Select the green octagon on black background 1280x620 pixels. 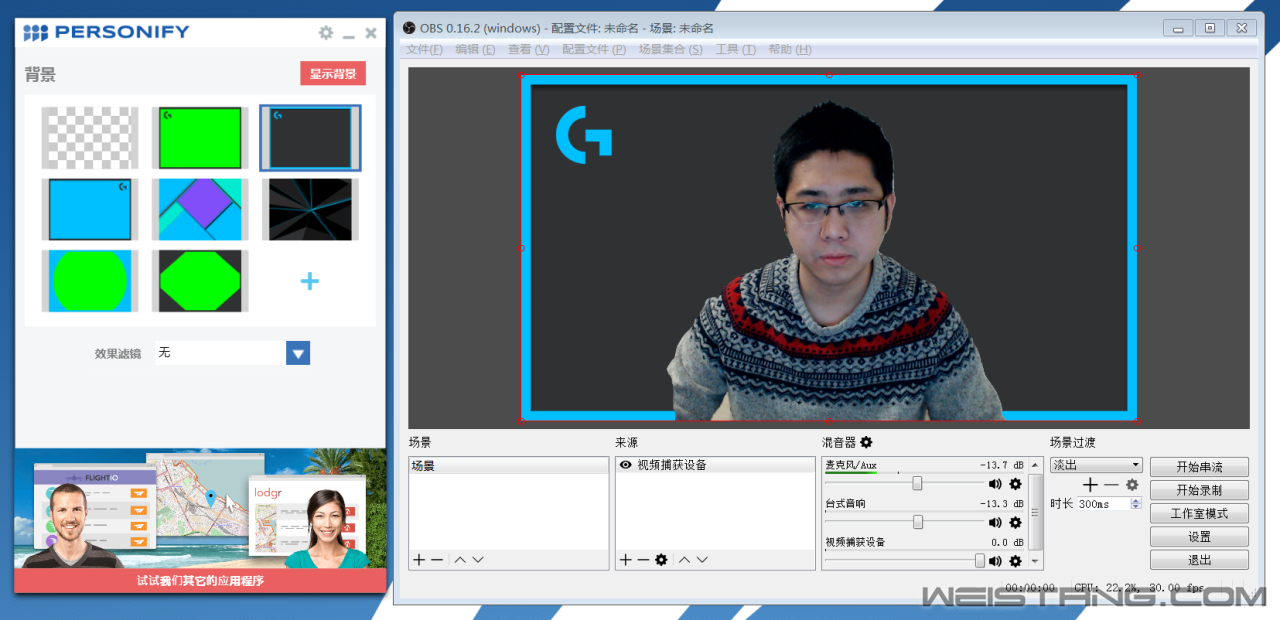click(200, 281)
